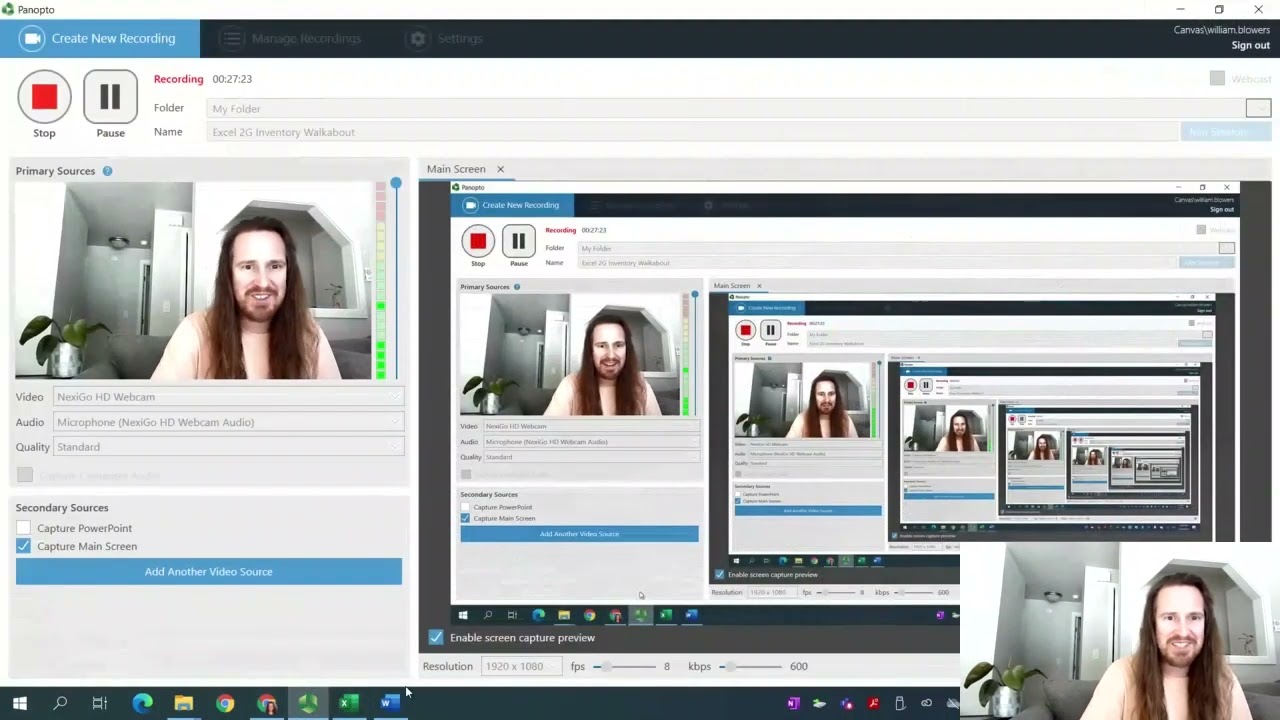Viewport: 1280px width, 720px height.
Task: Open the Settings tab
Action: click(x=446, y=38)
